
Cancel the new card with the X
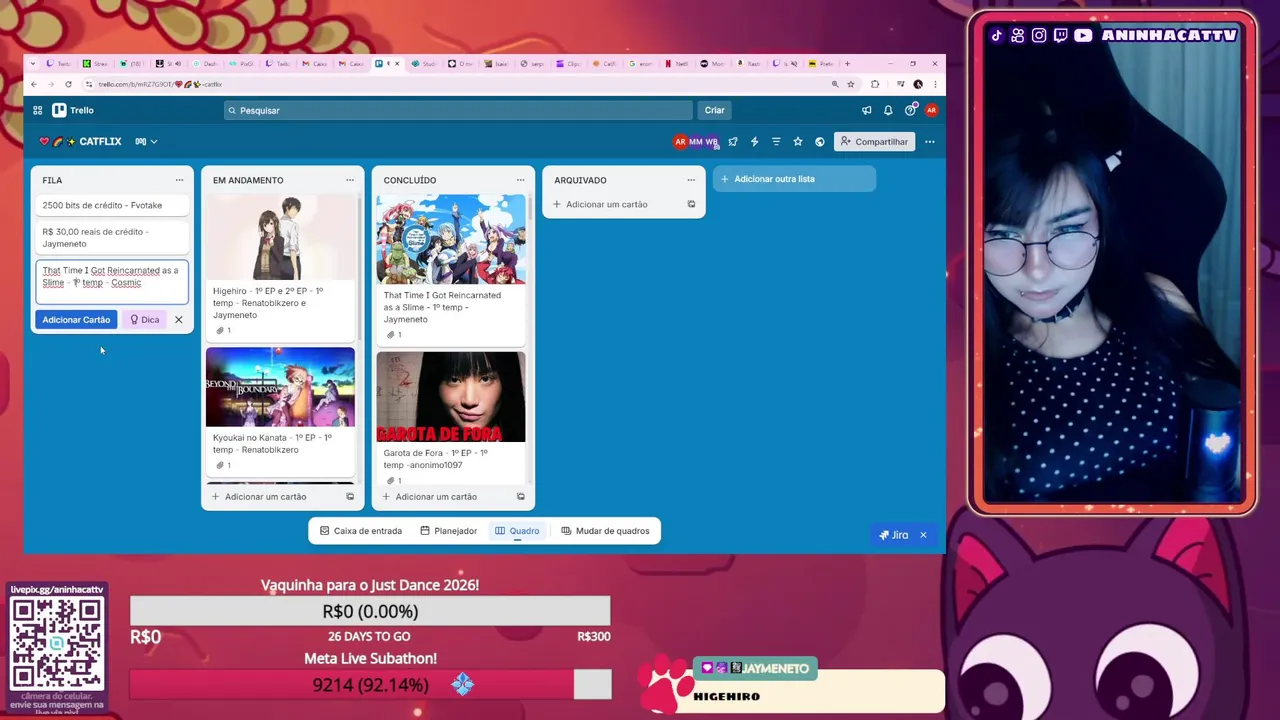[179, 320]
